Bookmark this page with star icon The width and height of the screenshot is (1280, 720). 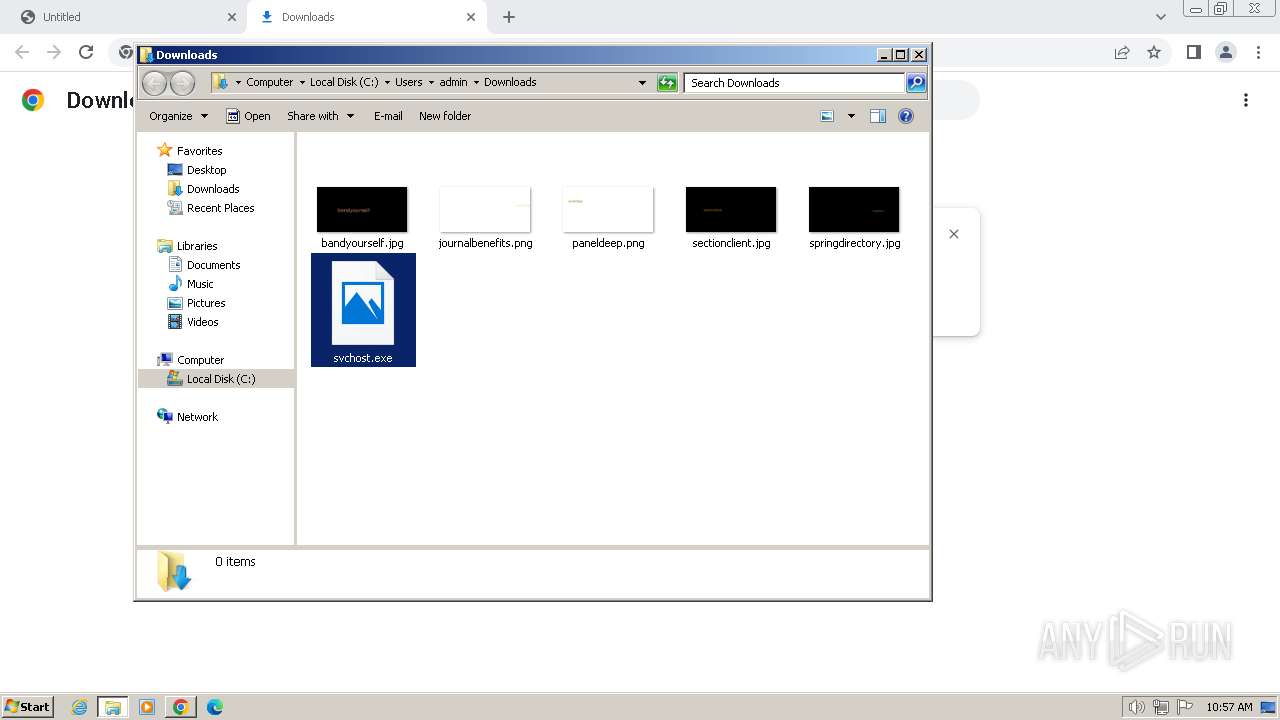pos(1154,52)
